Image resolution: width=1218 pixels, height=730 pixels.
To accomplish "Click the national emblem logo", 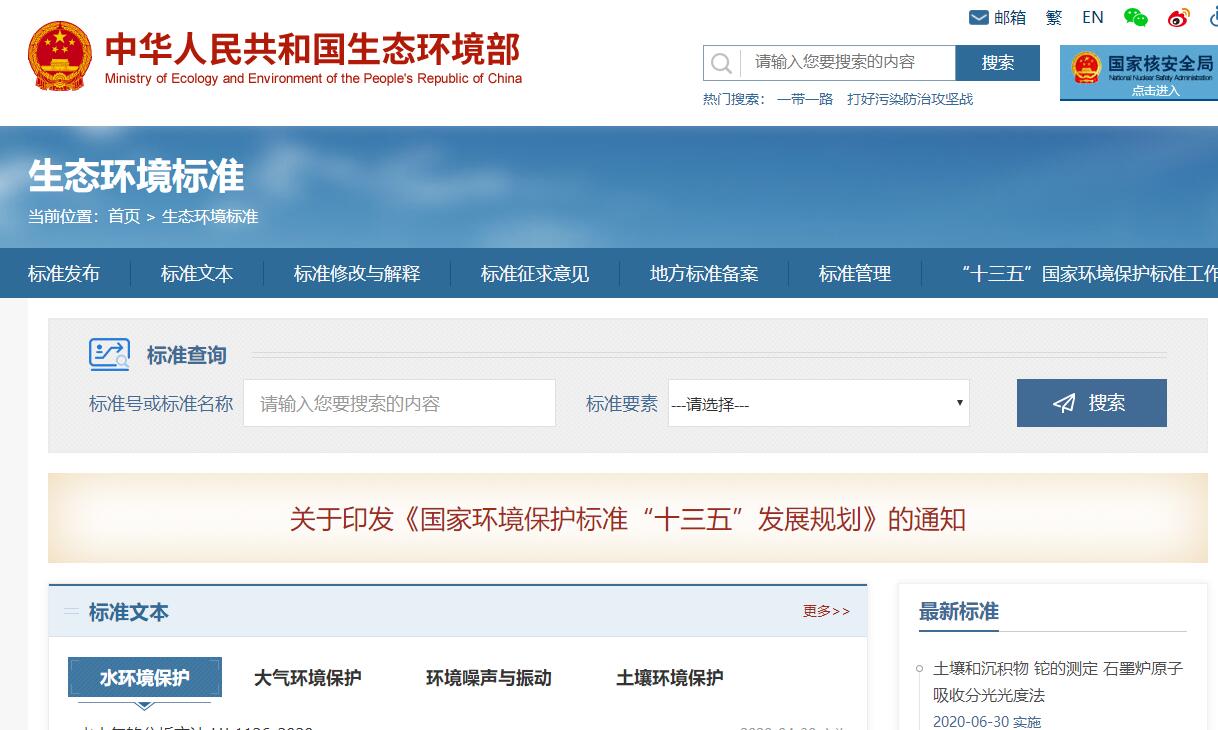I will [x=60, y=54].
